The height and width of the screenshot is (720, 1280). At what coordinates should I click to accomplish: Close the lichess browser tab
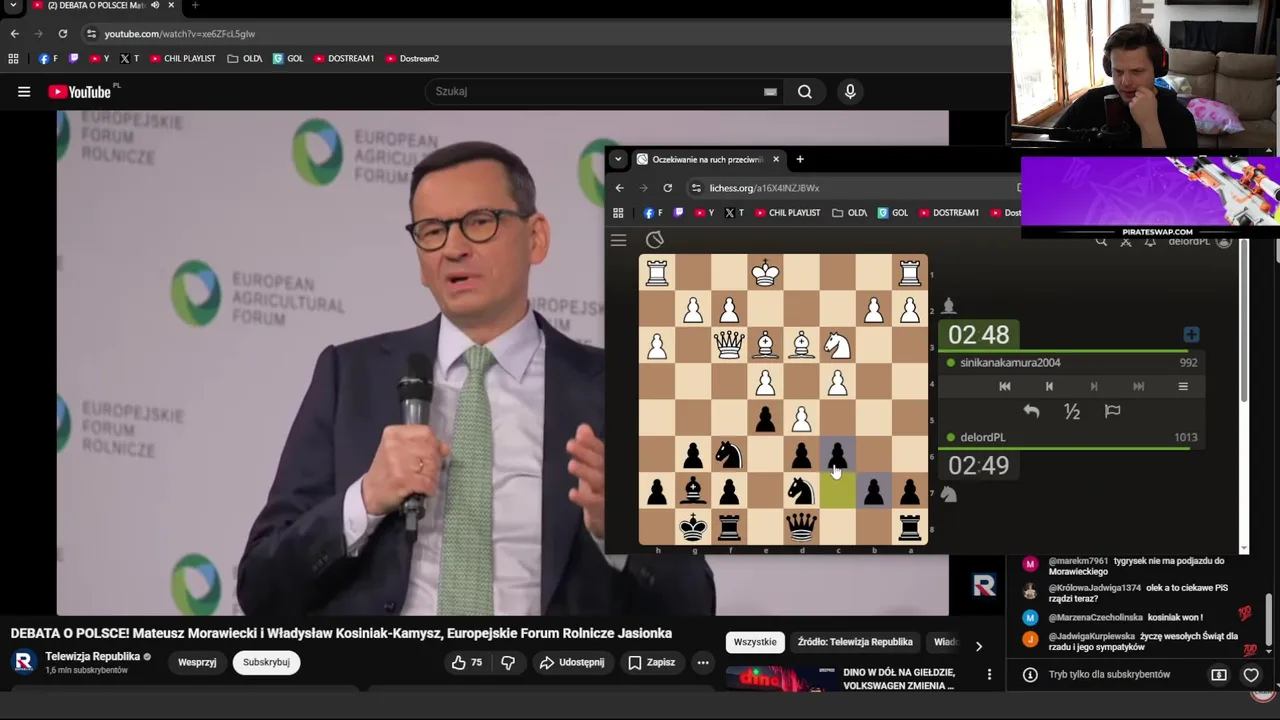tap(775, 159)
